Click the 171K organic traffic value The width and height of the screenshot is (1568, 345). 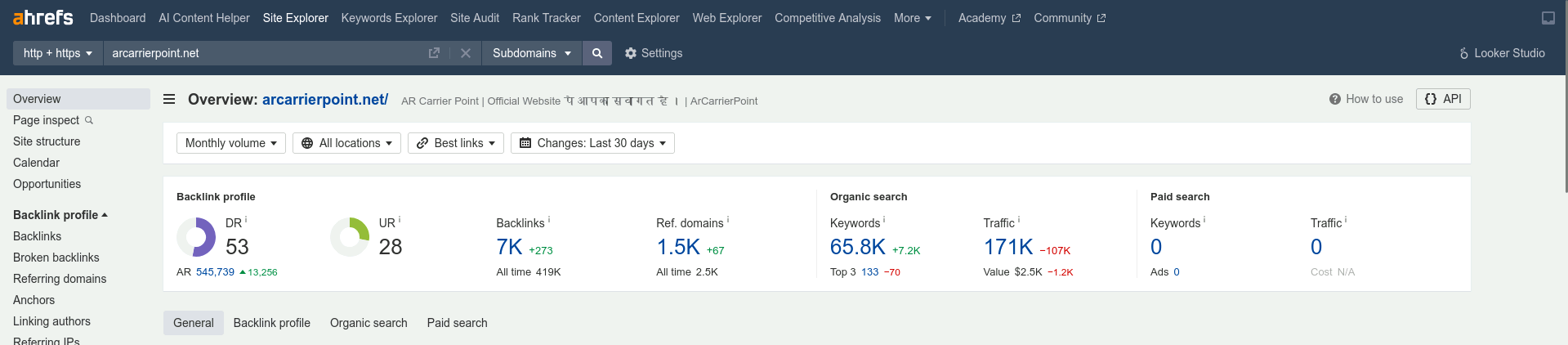pos(1008,247)
